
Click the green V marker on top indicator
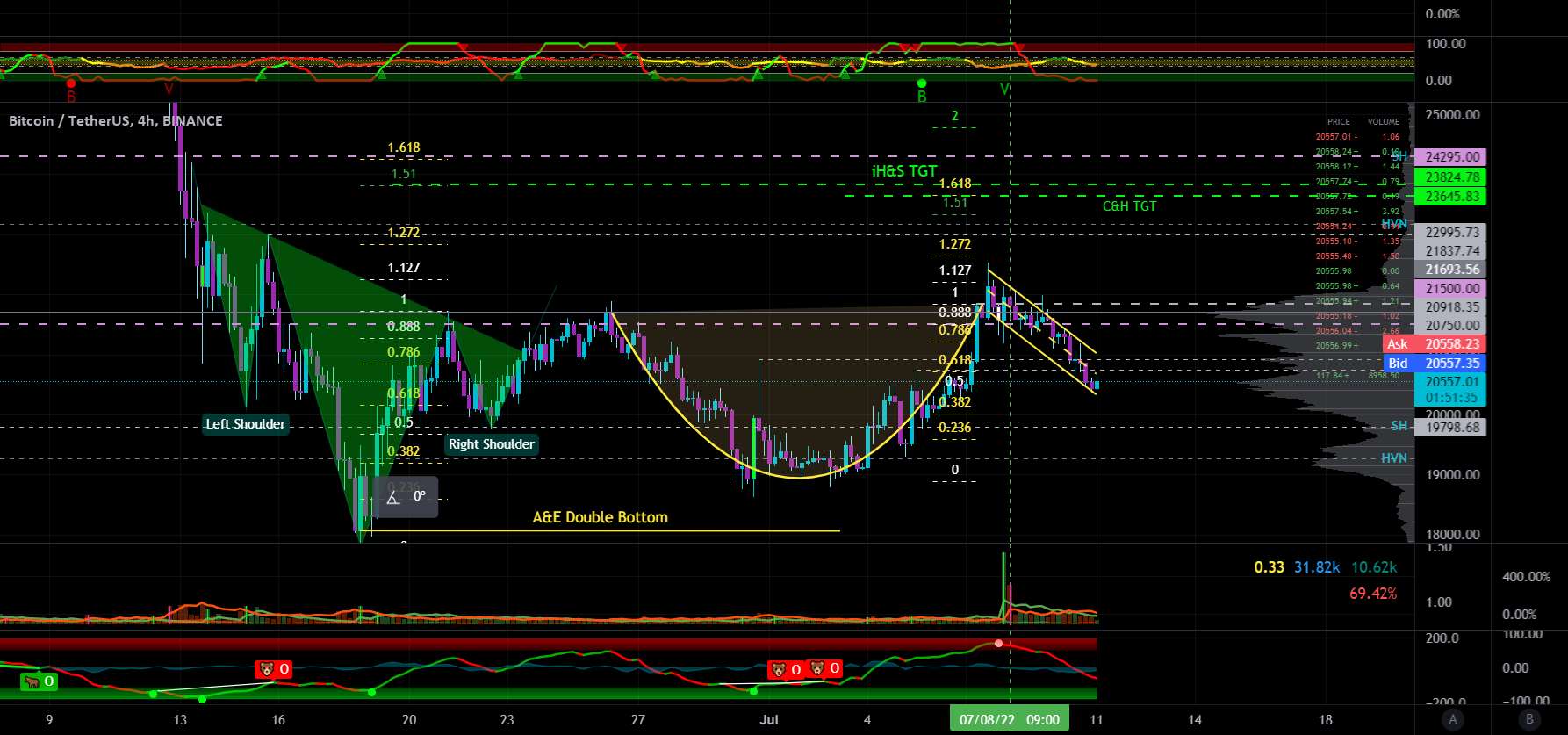tap(1004, 90)
